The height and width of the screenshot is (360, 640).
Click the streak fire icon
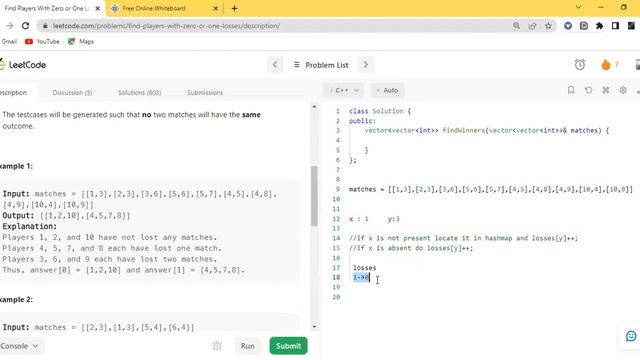click(x=606, y=64)
